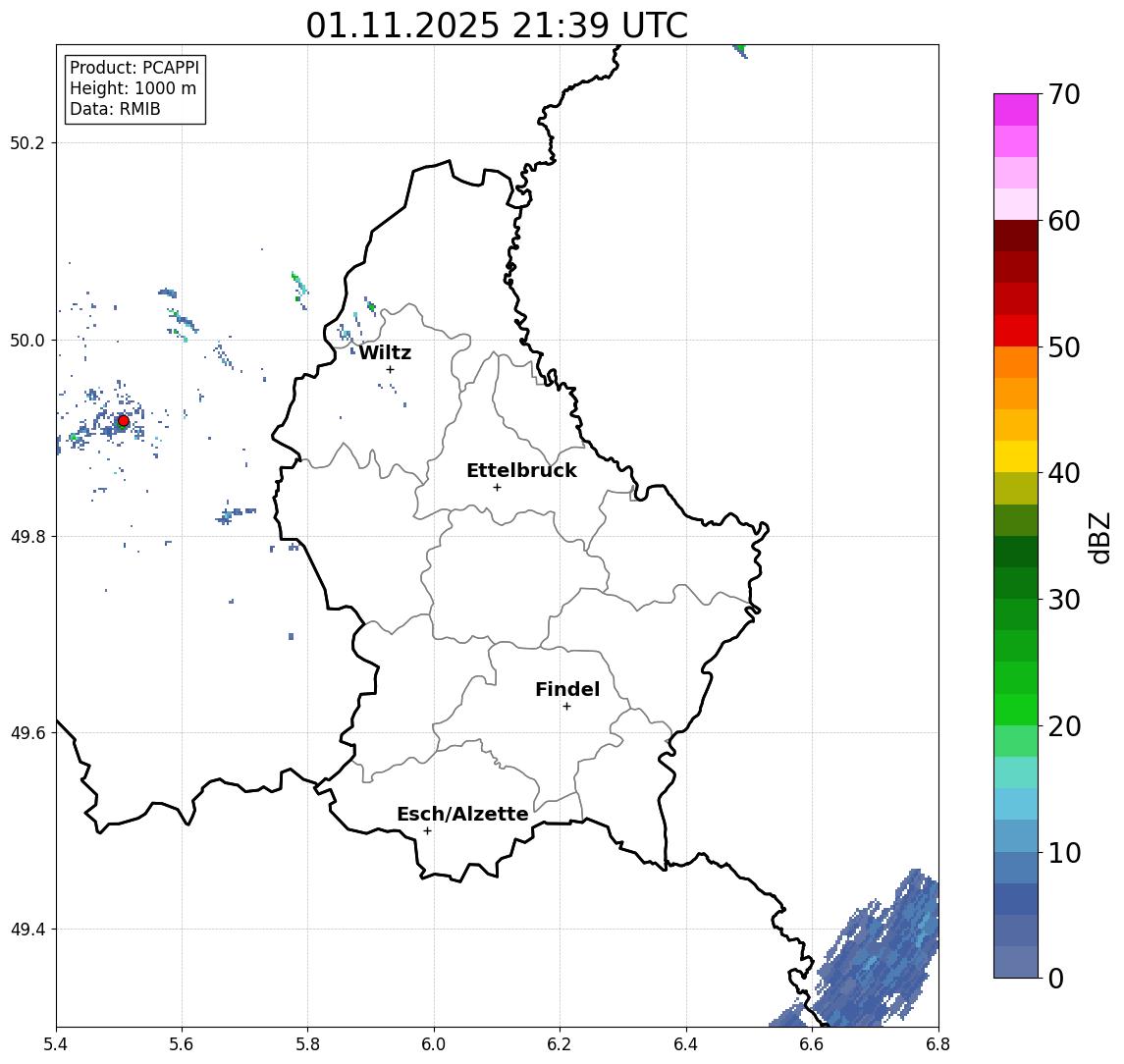Viewport: 1124px width, 1064px height.
Task: Click the Esch/Alzette city label
Action: pyautogui.click(x=462, y=814)
